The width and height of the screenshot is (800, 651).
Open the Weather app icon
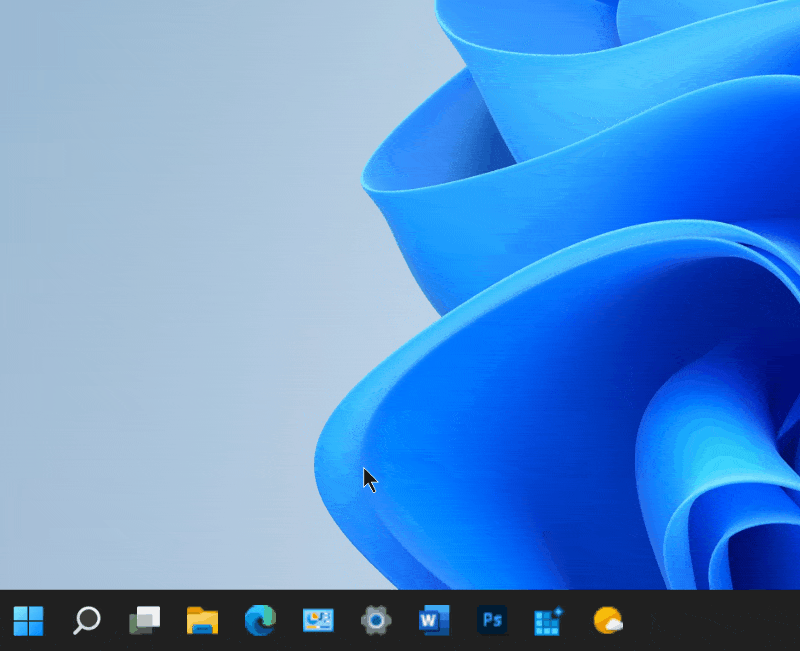(608, 620)
